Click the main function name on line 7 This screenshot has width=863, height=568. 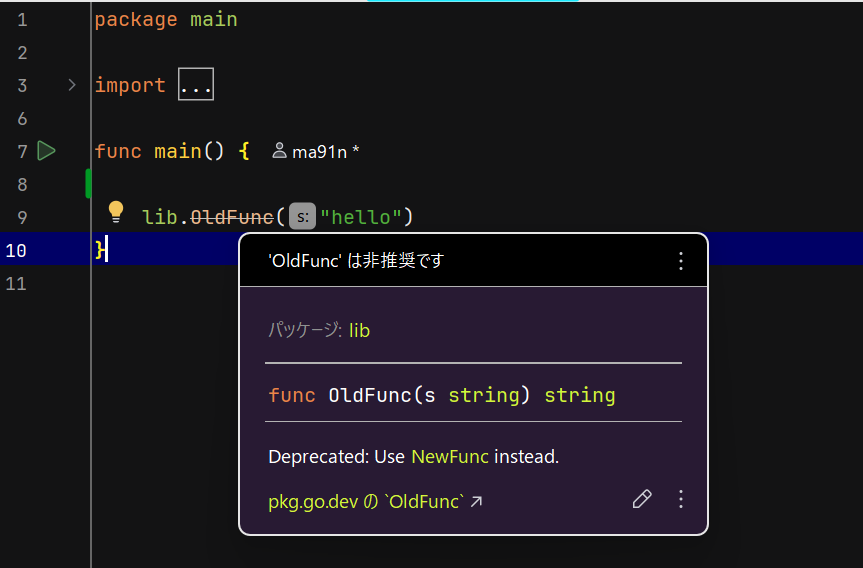178,151
